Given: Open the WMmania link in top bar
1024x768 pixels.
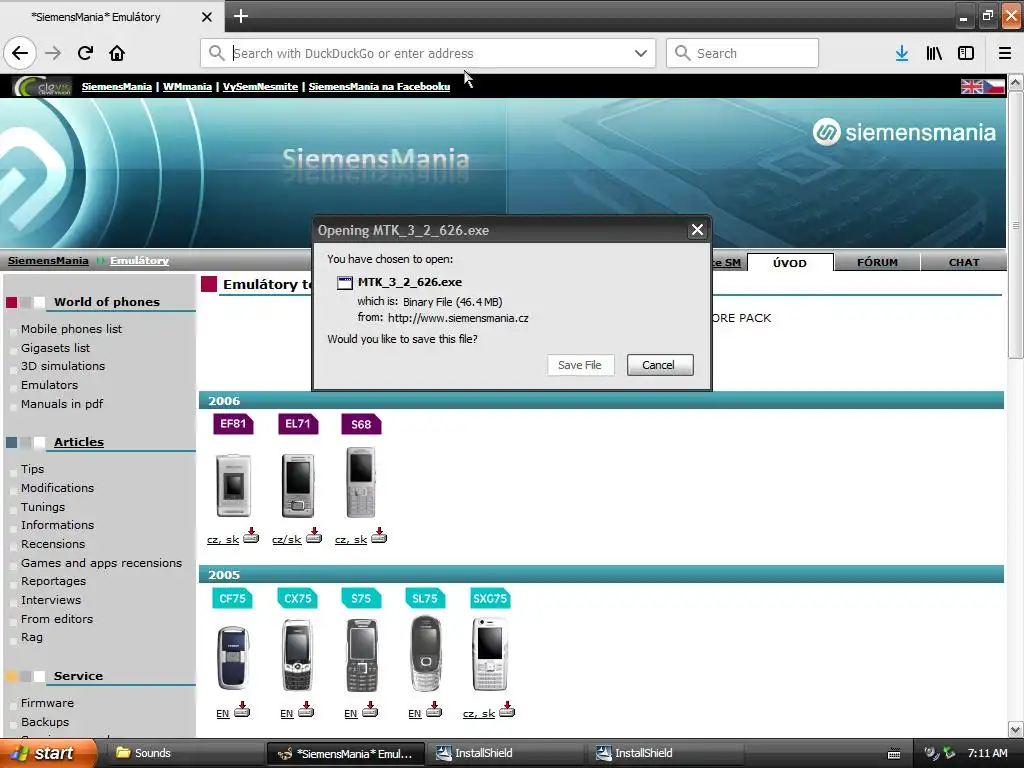Looking at the screenshot, I should click(x=187, y=86).
